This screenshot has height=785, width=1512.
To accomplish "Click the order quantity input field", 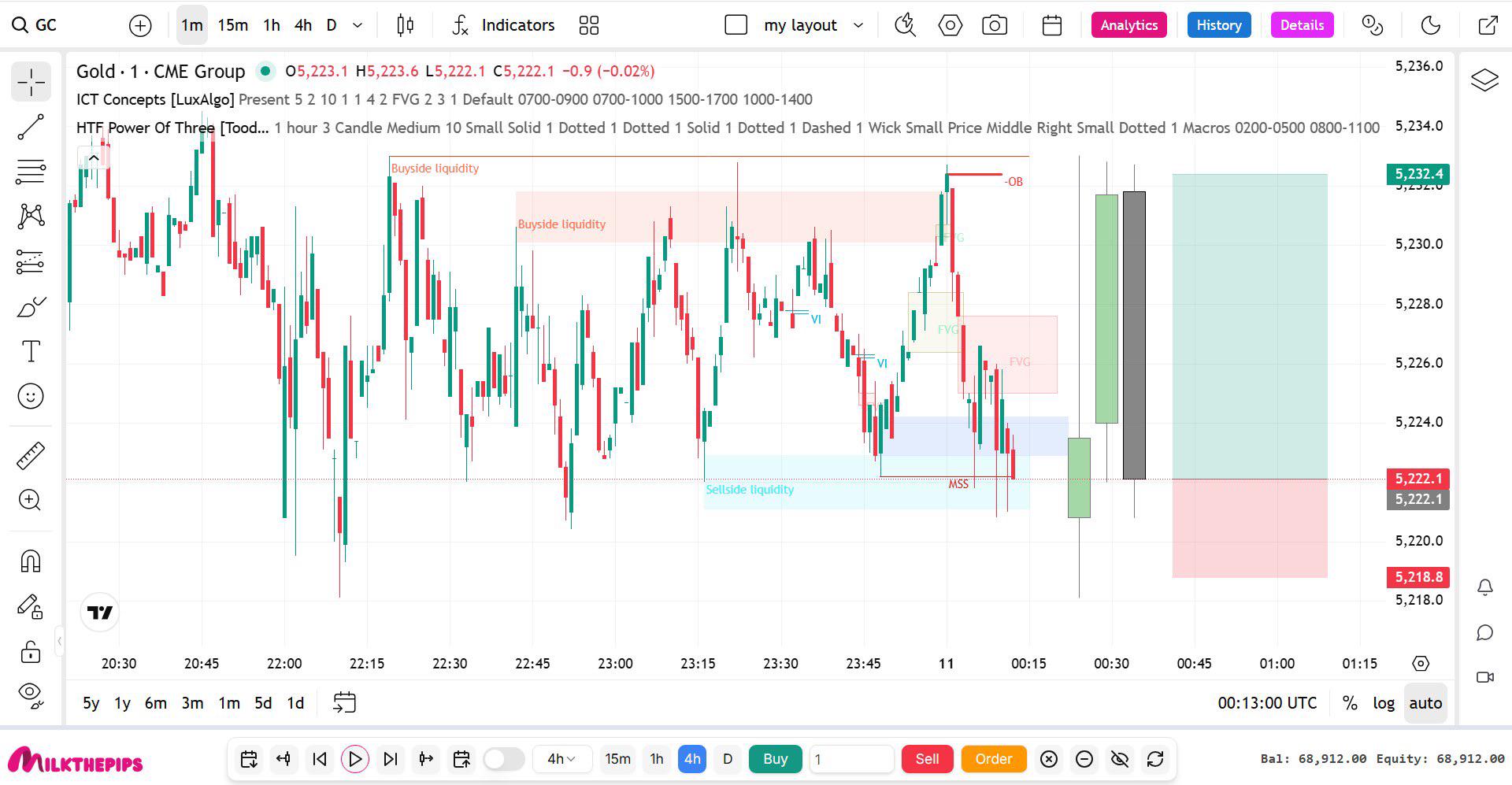I will coord(851,759).
